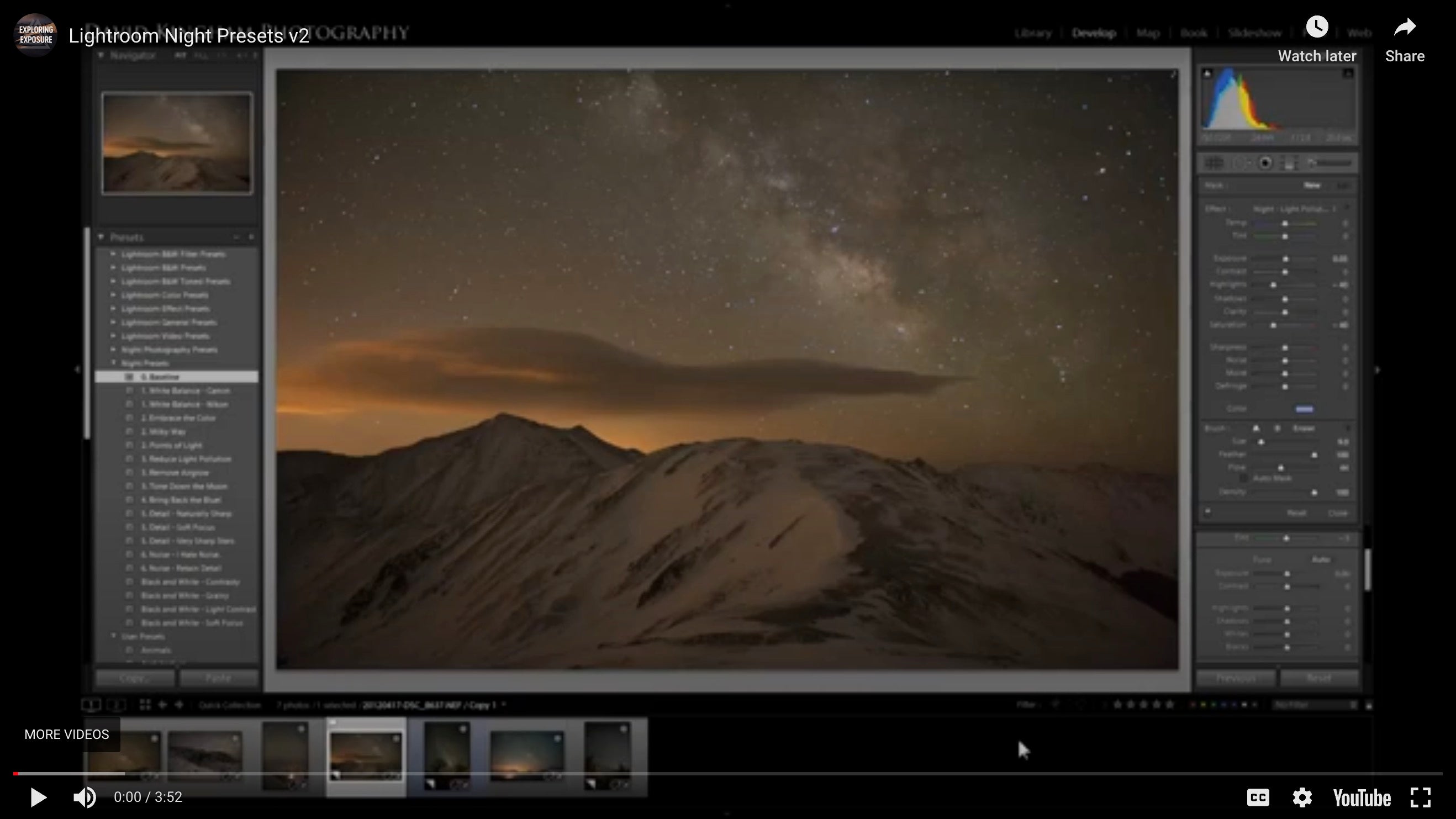1456x819 pixels.
Task: Select the 0. Baseline preset
Action: (176, 377)
